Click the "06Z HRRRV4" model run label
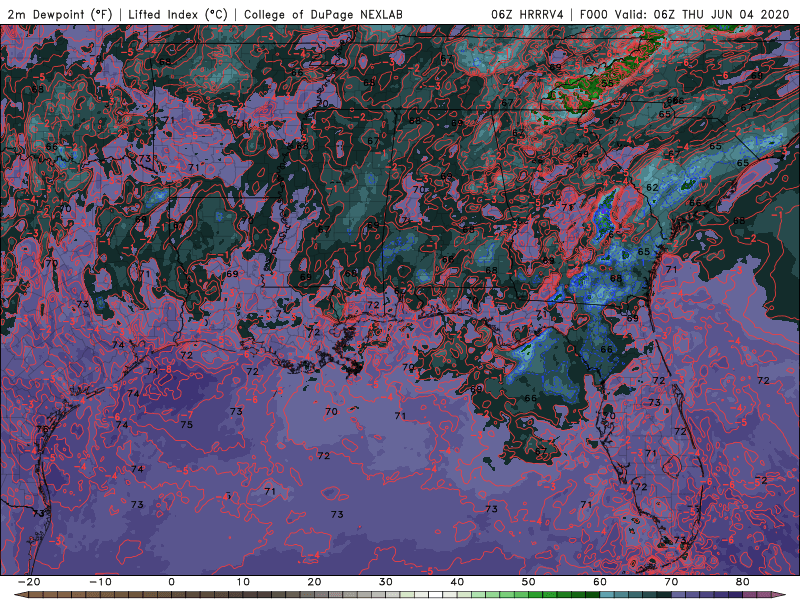The image size is (800, 600). click(x=528, y=14)
